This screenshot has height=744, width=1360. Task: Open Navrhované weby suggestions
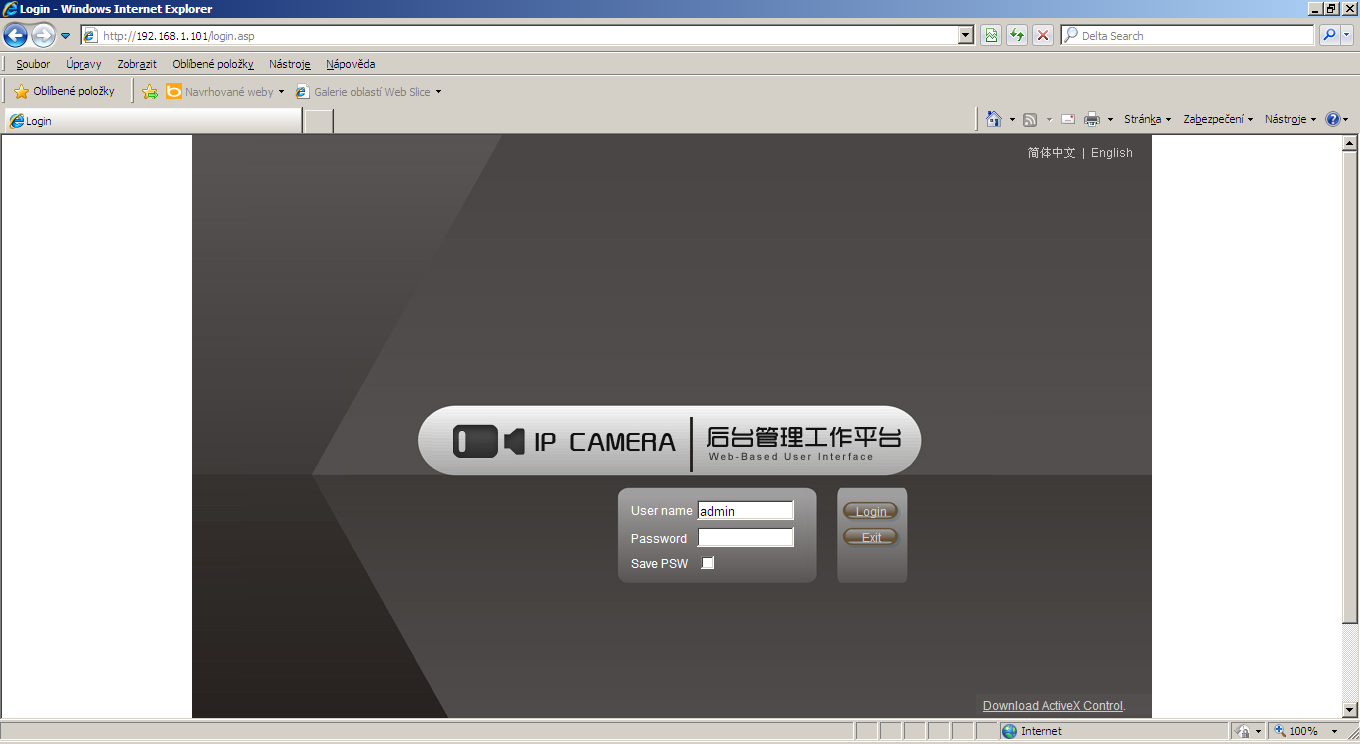225,92
